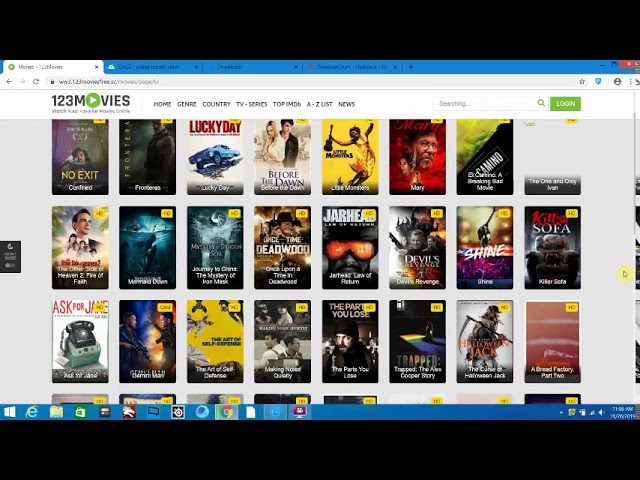Open the Confined movie poster

click(x=80, y=157)
